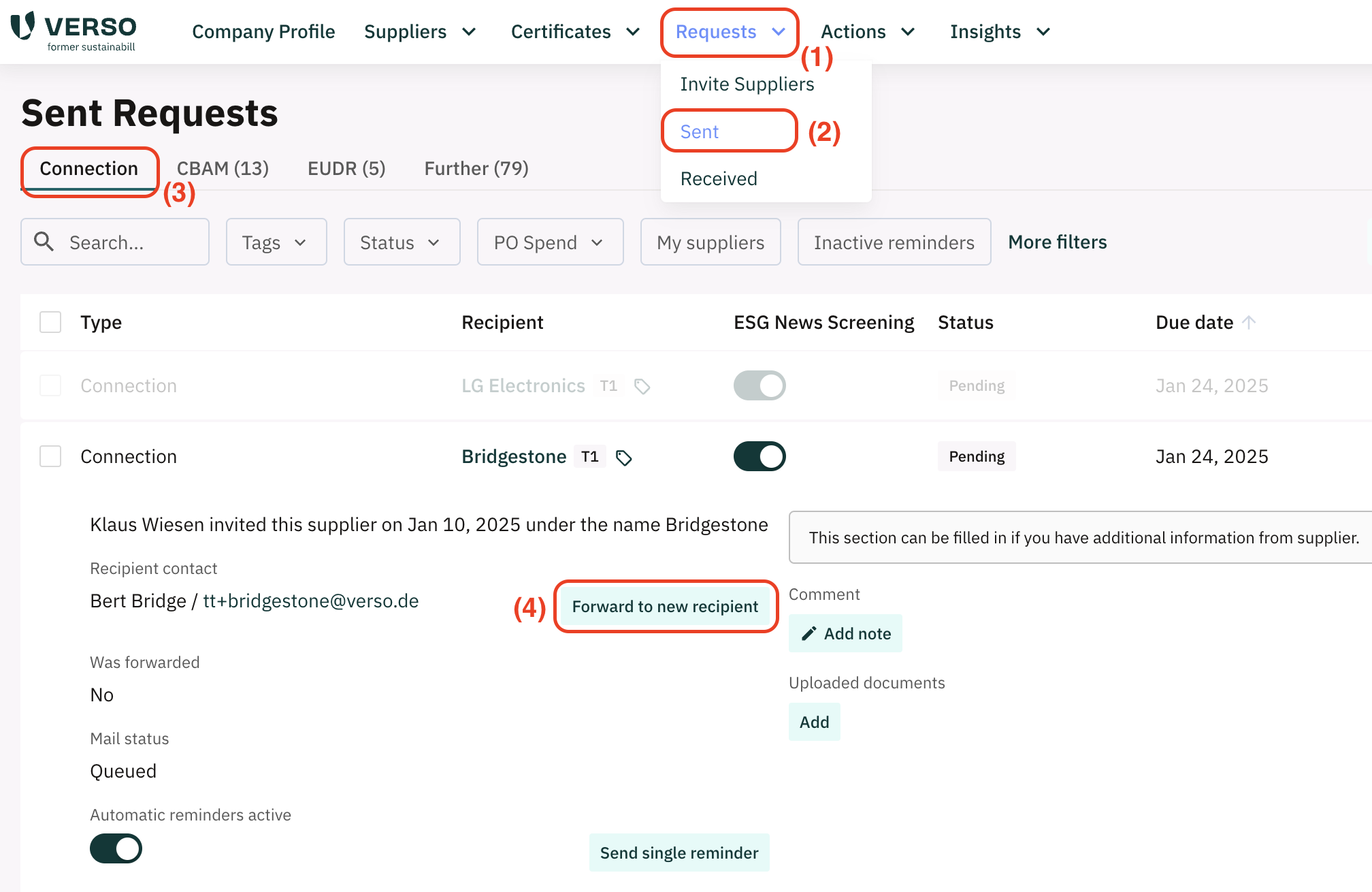Collapse the Requests menu
Viewport: 1372px width, 892px height.
pyautogui.click(x=730, y=32)
